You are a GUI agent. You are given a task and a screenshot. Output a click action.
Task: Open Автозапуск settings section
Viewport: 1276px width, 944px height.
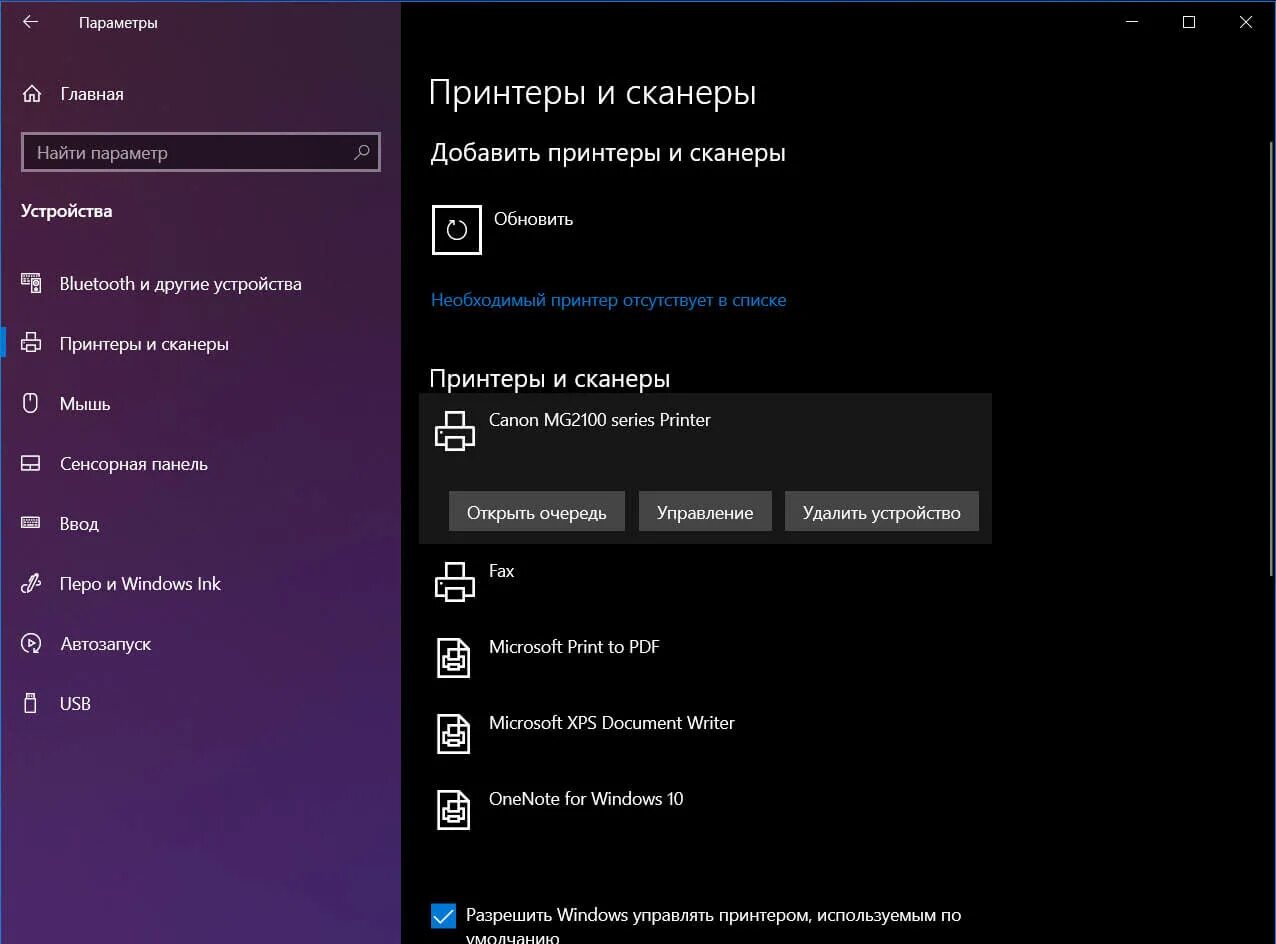106,644
